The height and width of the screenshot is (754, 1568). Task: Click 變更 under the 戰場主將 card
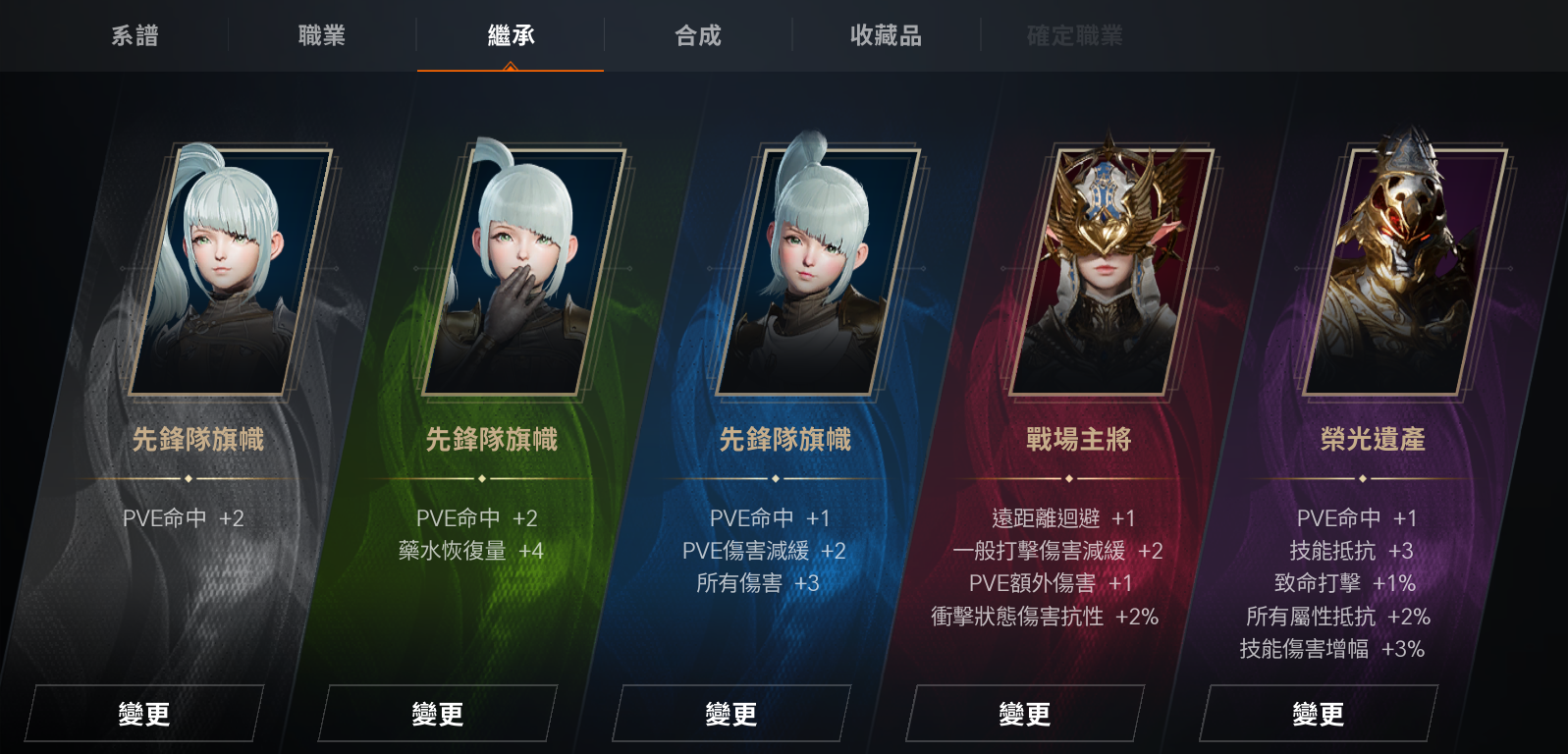1025,714
